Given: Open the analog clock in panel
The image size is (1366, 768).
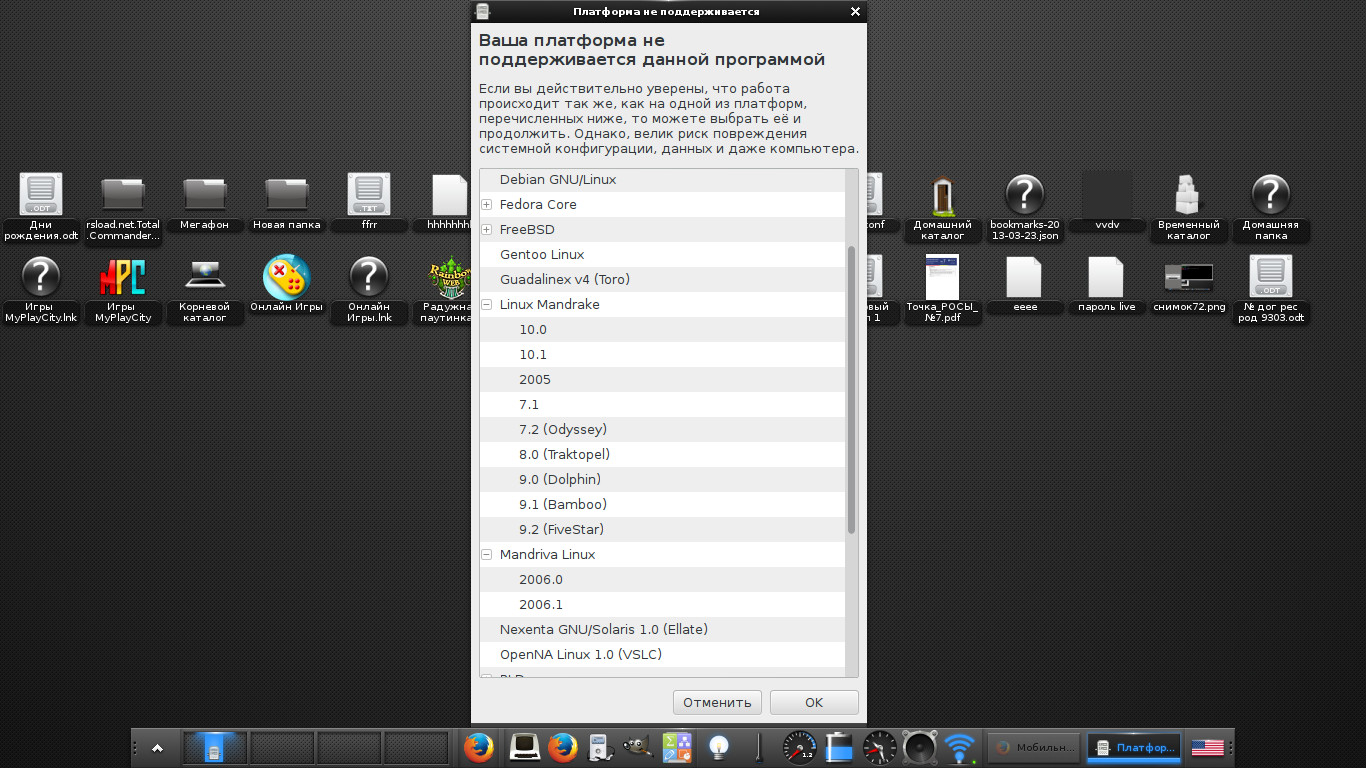Looking at the screenshot, I should pyautogui.click(x=880, y=747).
